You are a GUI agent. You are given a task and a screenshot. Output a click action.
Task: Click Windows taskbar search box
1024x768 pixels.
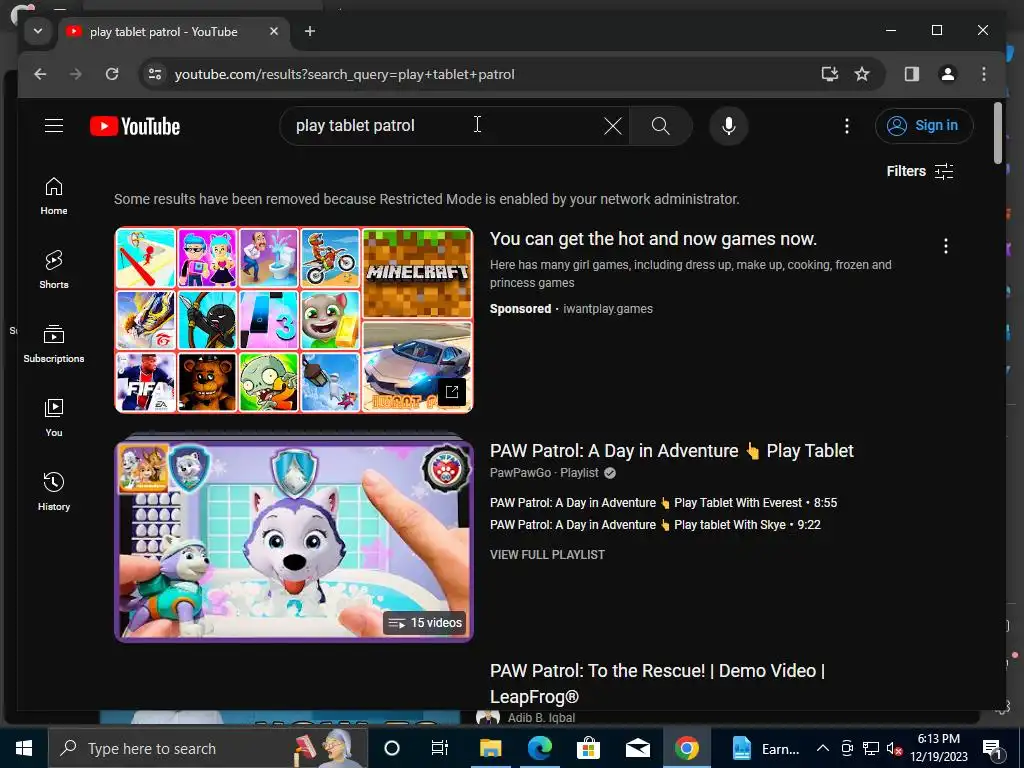click(x=208, y=748)
